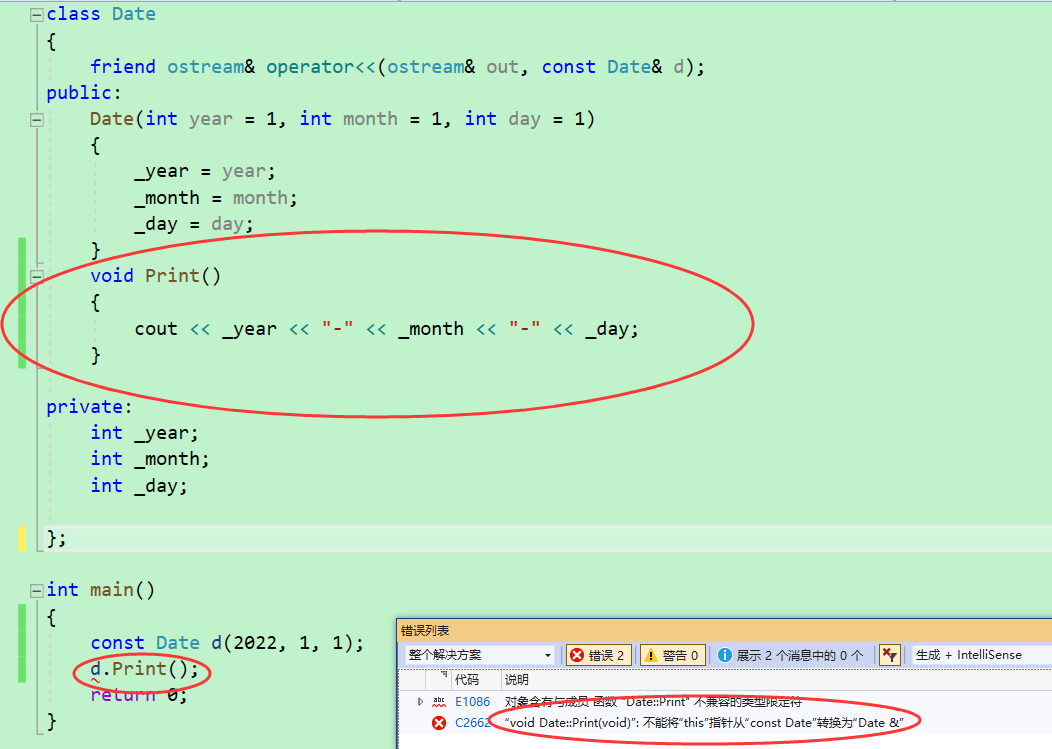Click the yellow warning triangle on the warnings button
The image size is (1052, 749).
pos(651,654)
